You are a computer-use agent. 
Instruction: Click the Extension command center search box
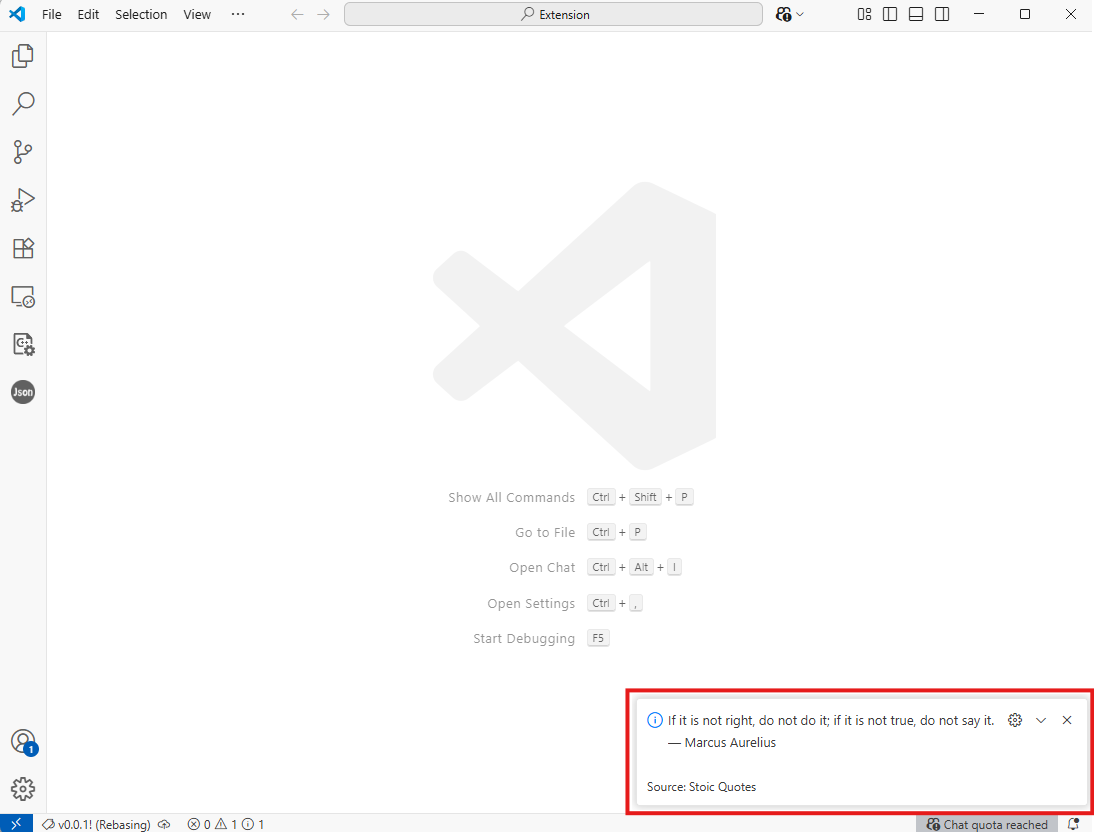click(553, 15)
